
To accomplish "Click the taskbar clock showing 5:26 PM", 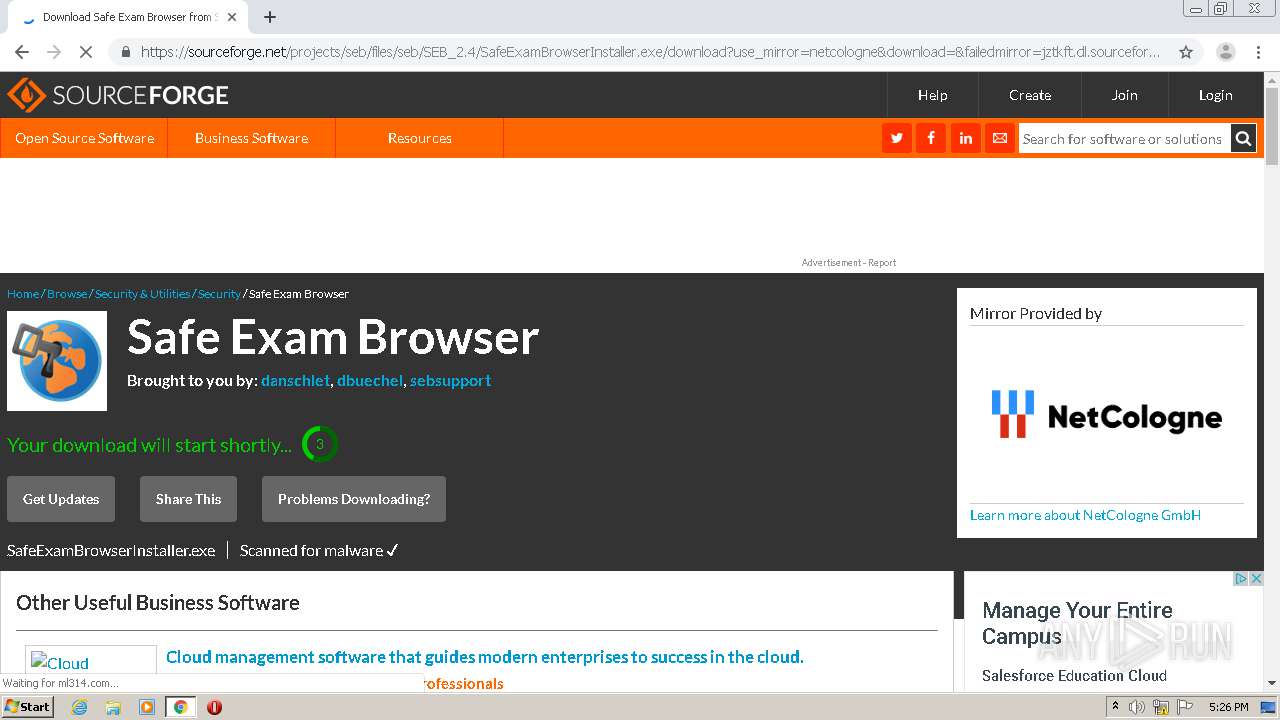I will [x=1228, y=707].
